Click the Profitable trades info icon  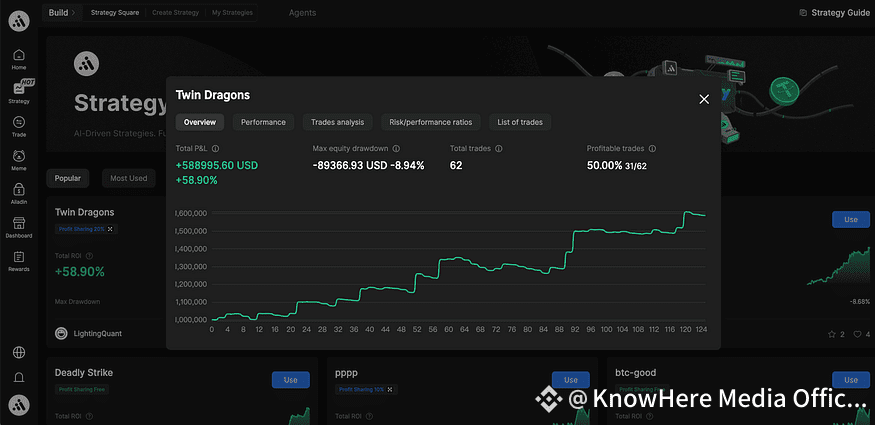(x=652, y=148)
